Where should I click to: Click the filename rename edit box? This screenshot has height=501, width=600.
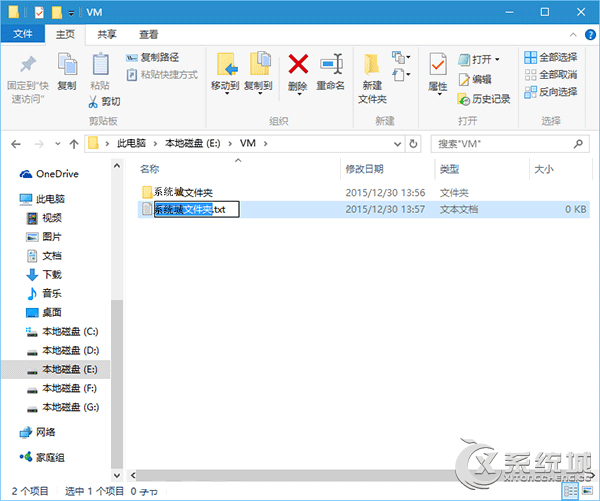click(197, 209)
